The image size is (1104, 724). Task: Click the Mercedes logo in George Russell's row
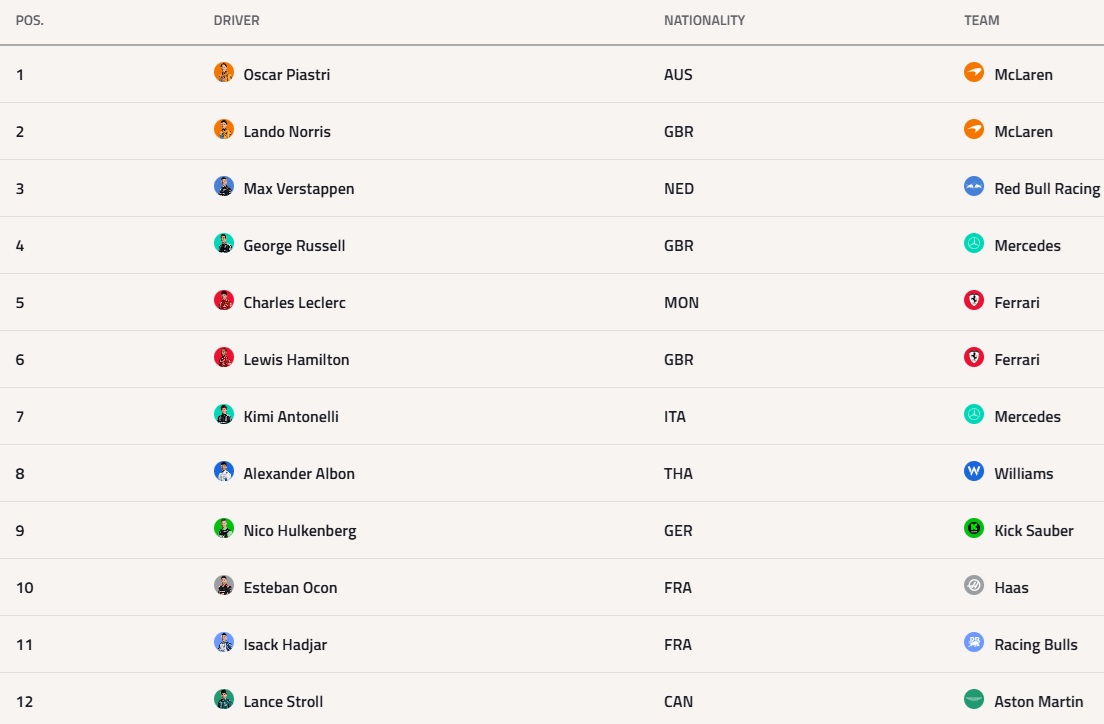pyautogui.click(x=974, y=244)
